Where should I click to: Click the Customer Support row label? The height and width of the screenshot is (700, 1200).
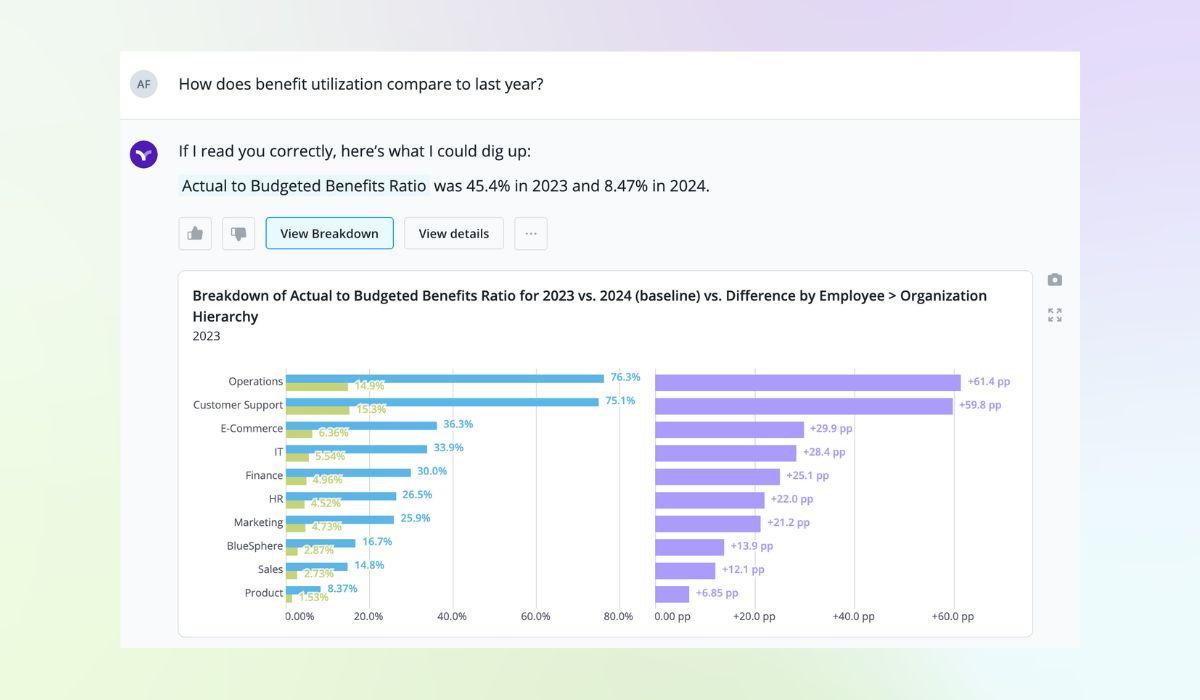pyautogui.click(x=238, y=405)
